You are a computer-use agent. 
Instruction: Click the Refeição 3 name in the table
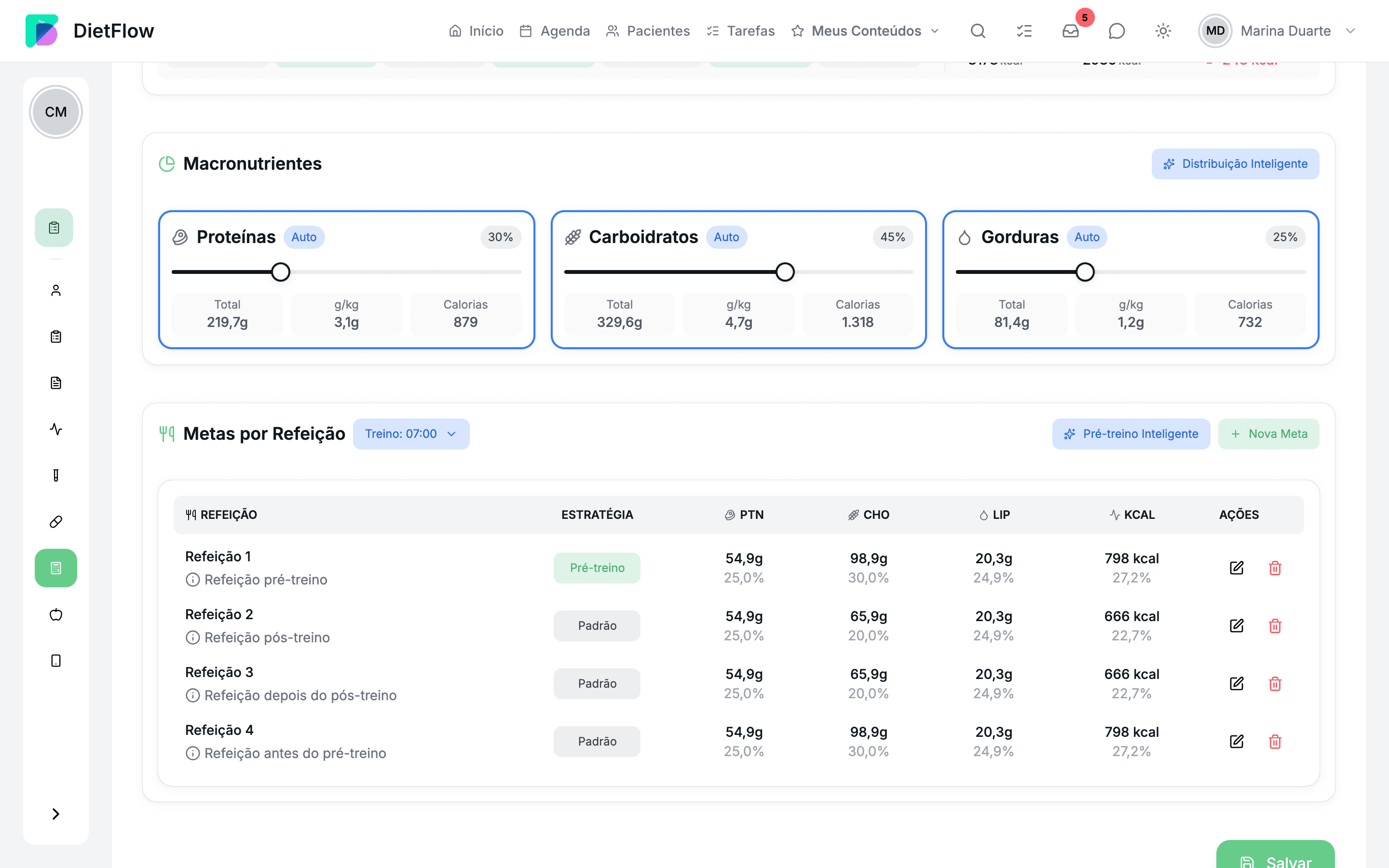219,672
